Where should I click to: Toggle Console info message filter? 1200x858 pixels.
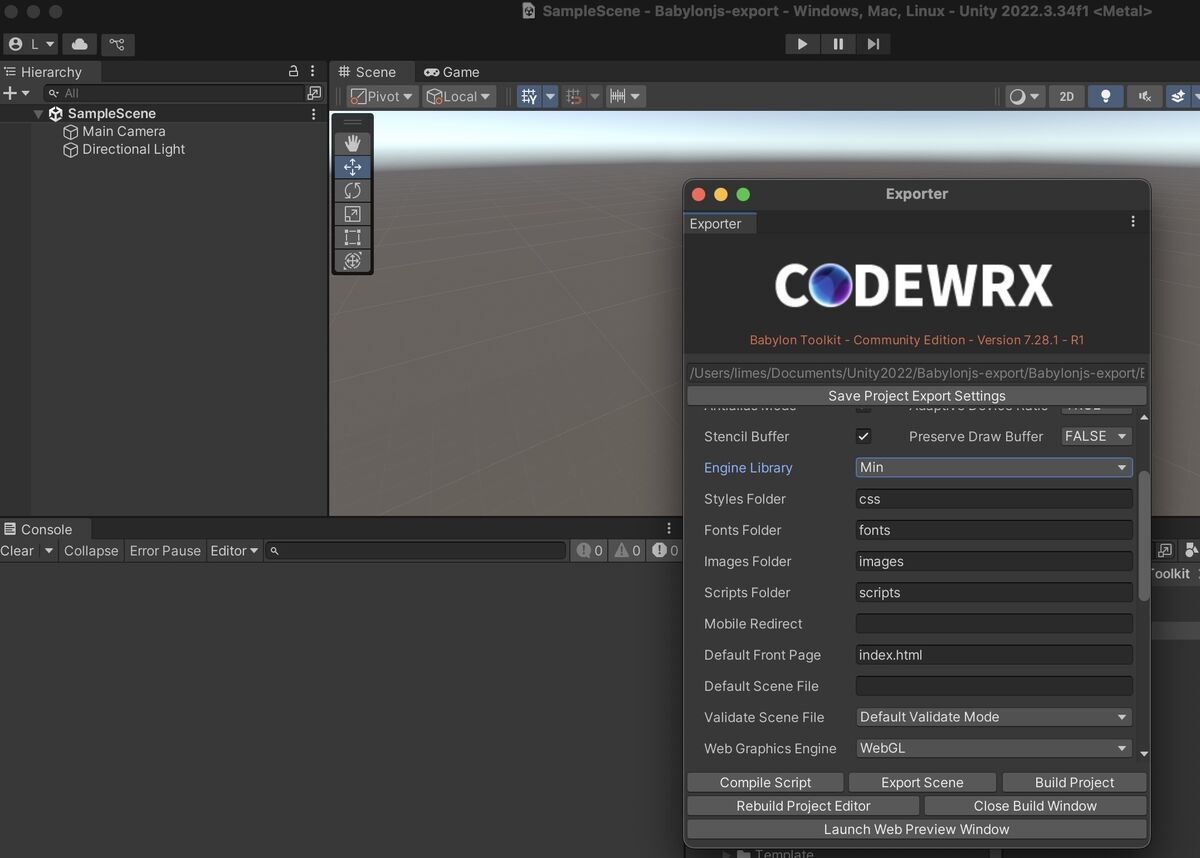[589, 551]
